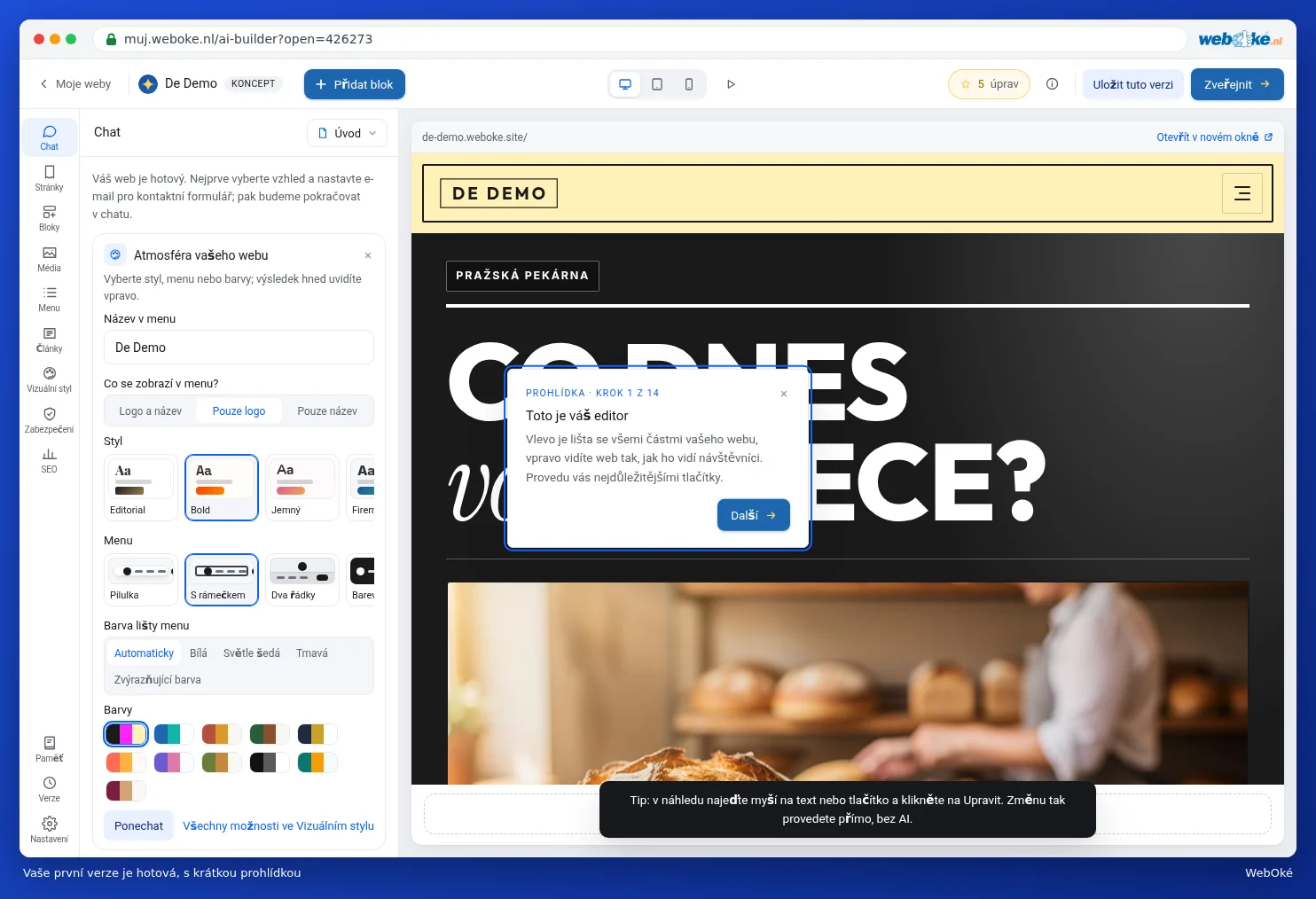
Task: Pick the purple-pink color palette
Action: [174, 762]
